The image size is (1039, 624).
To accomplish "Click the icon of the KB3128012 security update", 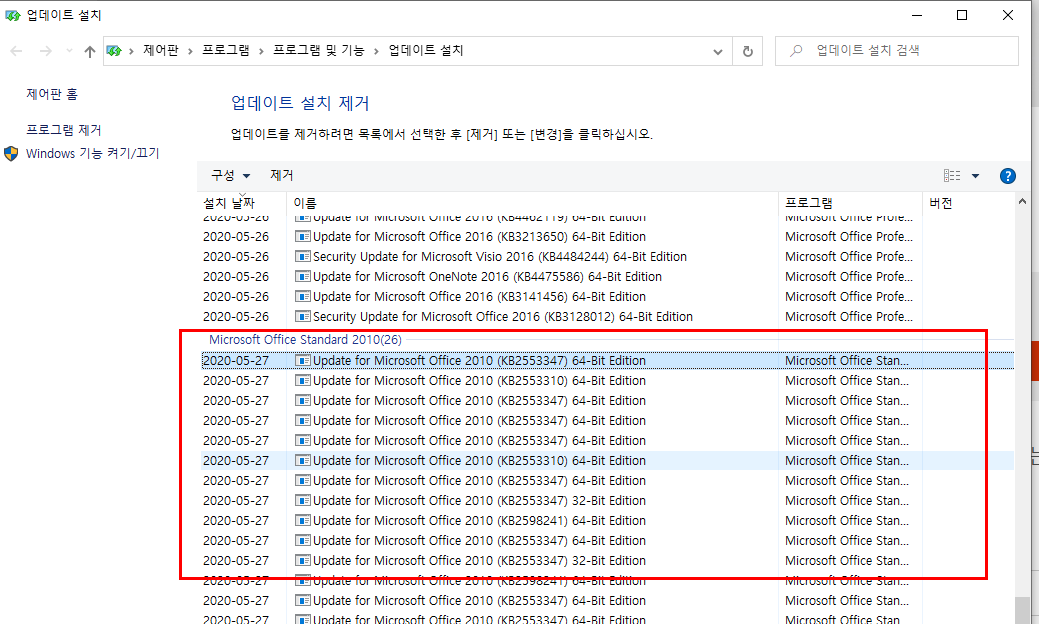I will pyautogui.click(x=303, y=317).
